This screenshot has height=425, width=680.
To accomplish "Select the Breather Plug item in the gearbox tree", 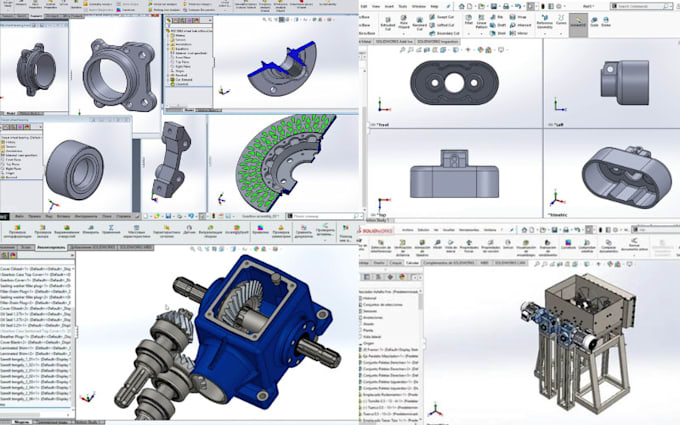I will coord(36,337).
